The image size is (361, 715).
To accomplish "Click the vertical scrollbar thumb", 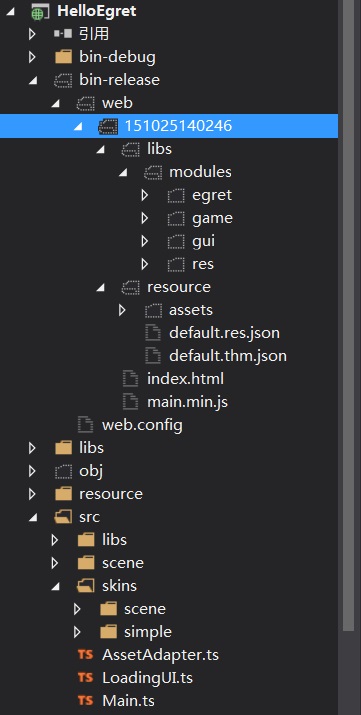I will pos(349,315).
